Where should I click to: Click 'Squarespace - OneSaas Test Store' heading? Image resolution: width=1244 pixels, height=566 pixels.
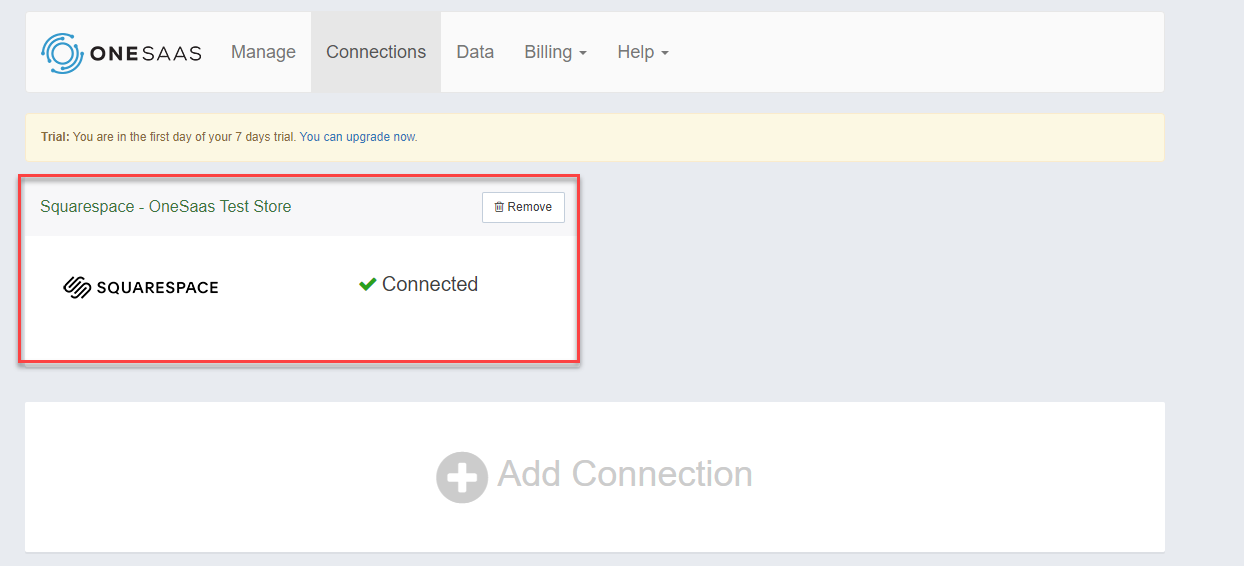point(166,207)
